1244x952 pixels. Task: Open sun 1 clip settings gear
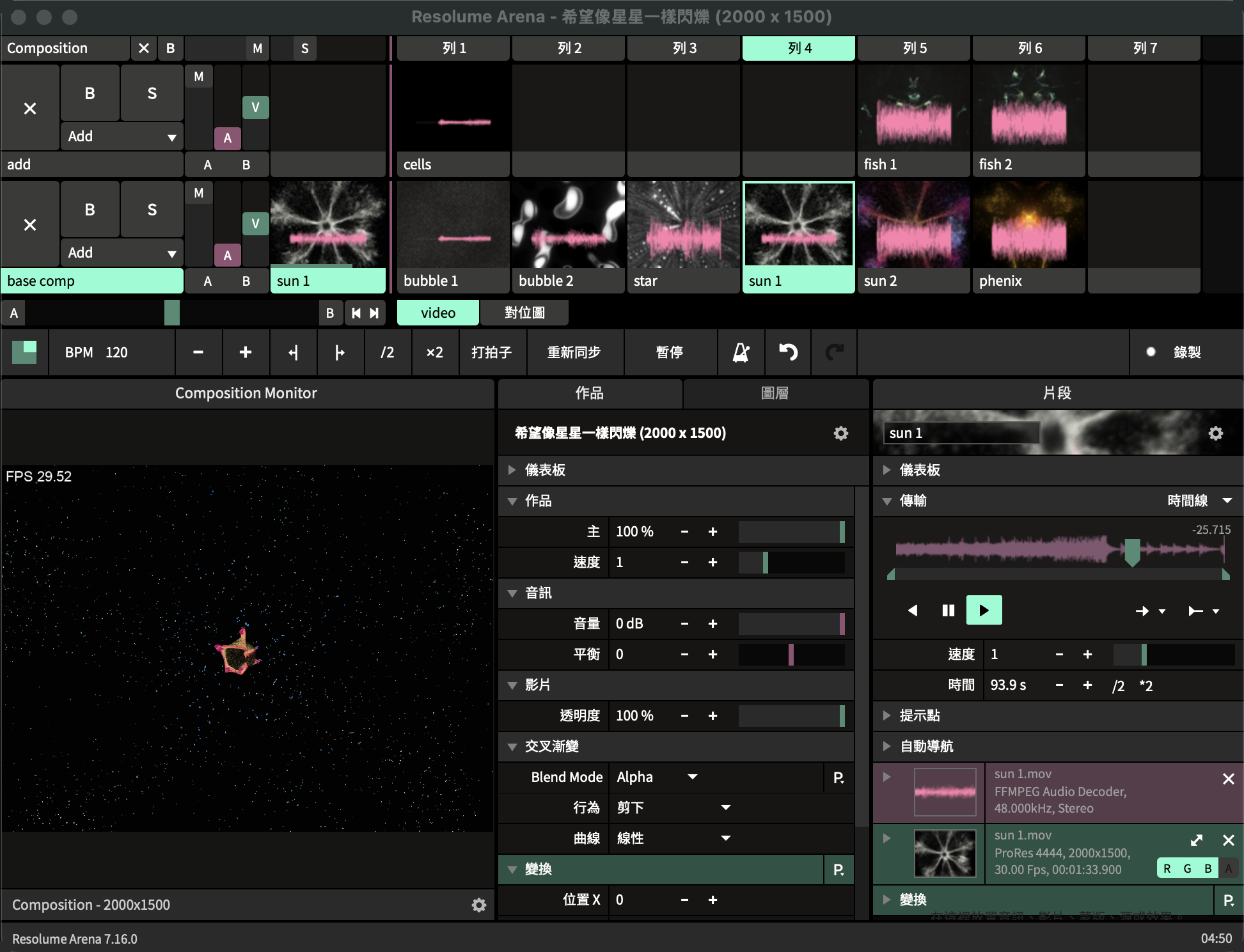(x=1215, y=433)
